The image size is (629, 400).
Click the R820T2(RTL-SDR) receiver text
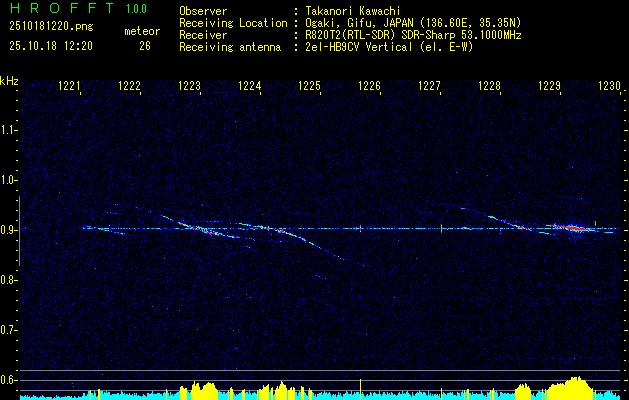point(413,35)
